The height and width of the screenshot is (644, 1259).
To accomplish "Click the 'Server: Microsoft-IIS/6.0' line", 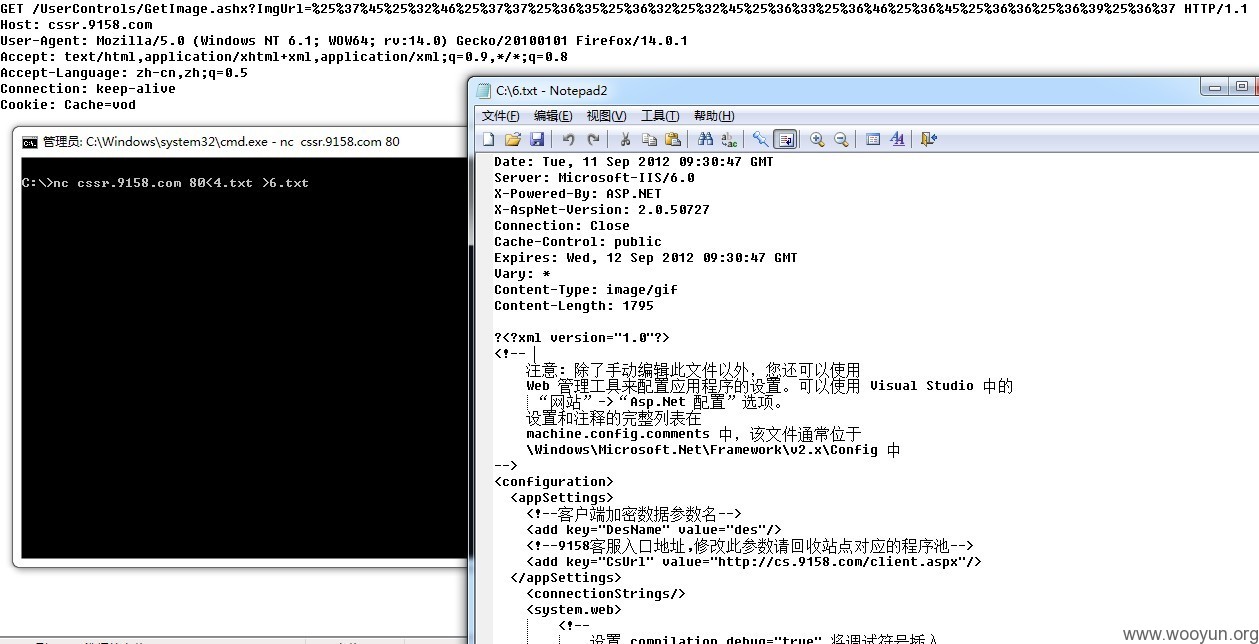I will 594,178.
